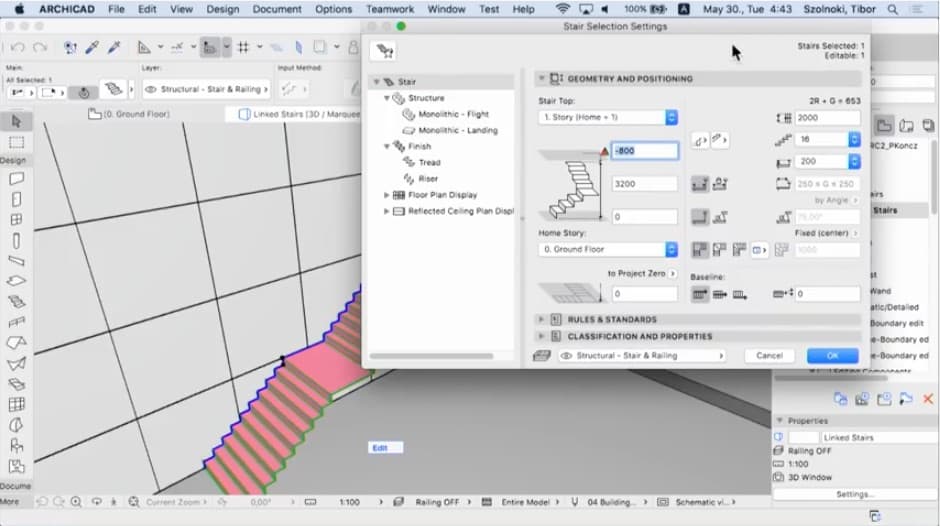This screenshot has height=526, width=940.
Task: Toggle layer visibility eye in dialog layer selector
Action: pos(565,356)
